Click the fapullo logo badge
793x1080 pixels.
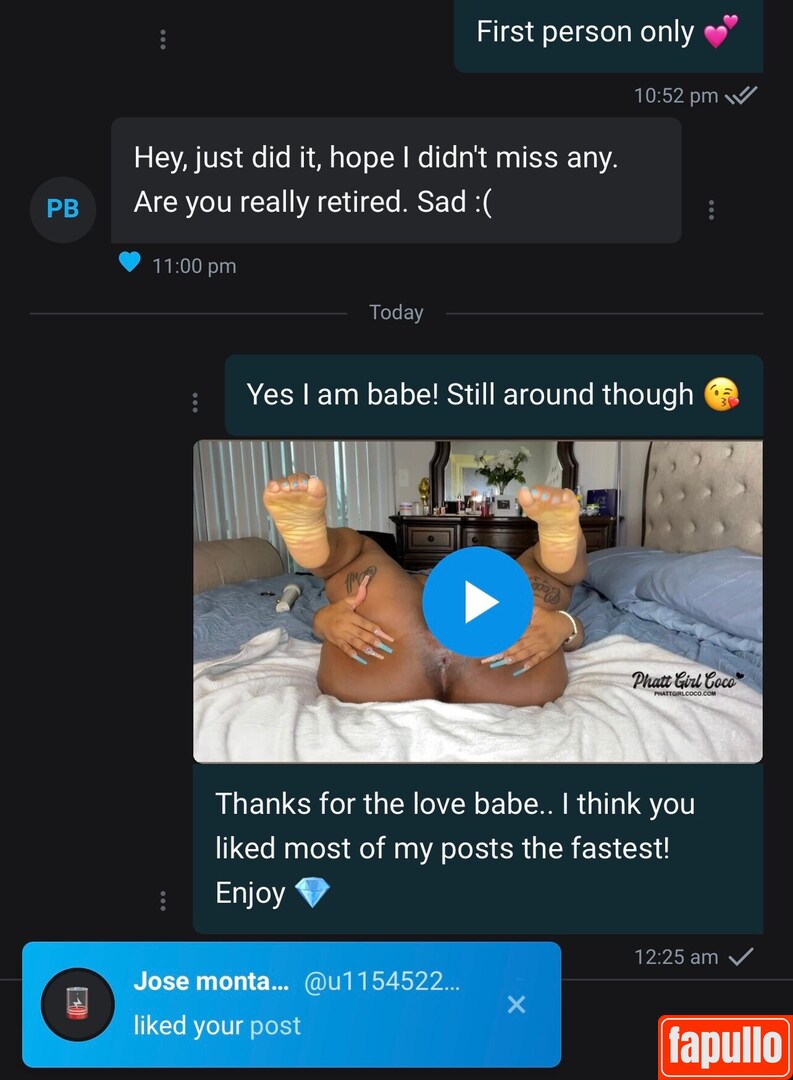tap(725, 1046)
